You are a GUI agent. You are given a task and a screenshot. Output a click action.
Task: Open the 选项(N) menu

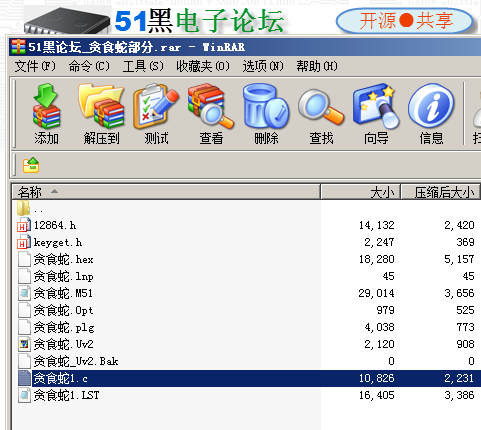pos(263,66)
